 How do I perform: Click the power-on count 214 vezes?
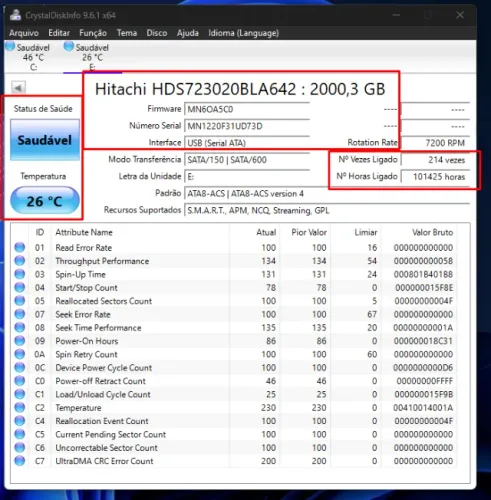point(435,160)
